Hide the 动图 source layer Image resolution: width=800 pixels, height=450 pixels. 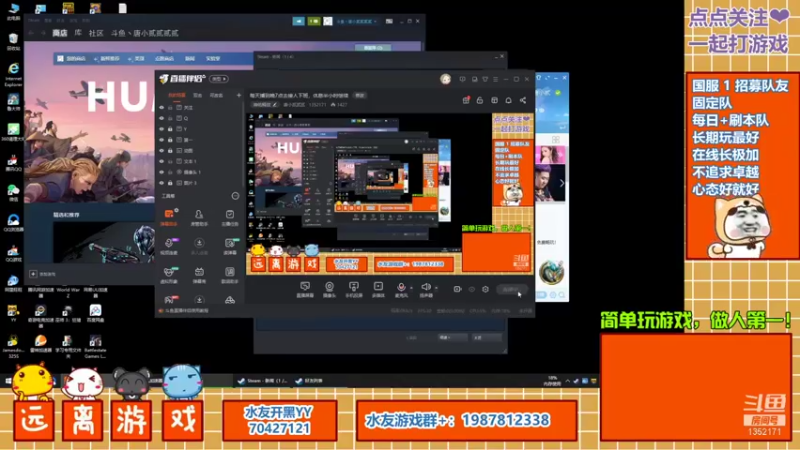tap(162, 151)
